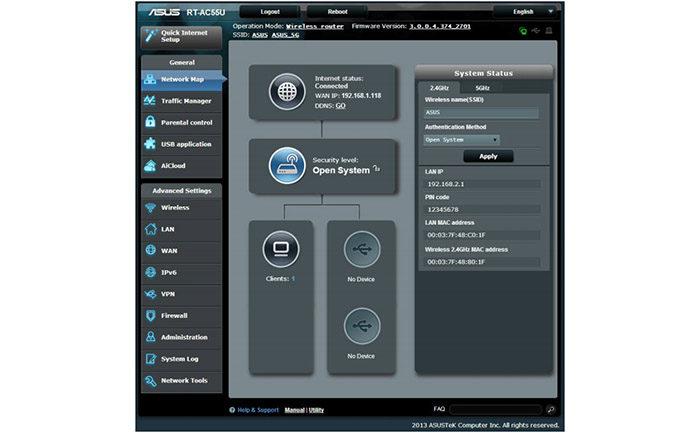Open Quick Internet Setup wizard

pyautogui.click(x=181, y=37)
